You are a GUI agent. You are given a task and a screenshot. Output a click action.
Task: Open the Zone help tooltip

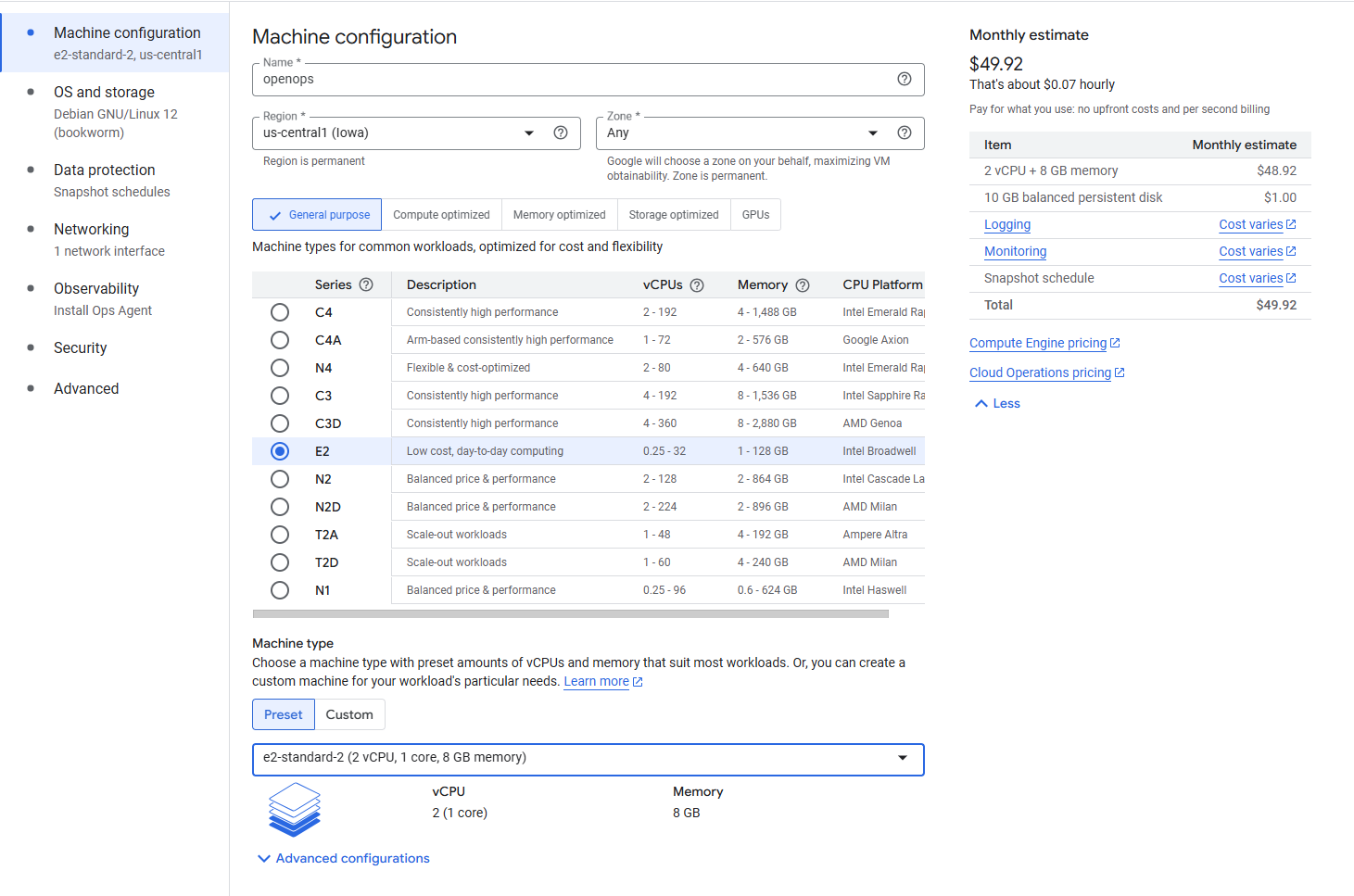click(905, 133)
